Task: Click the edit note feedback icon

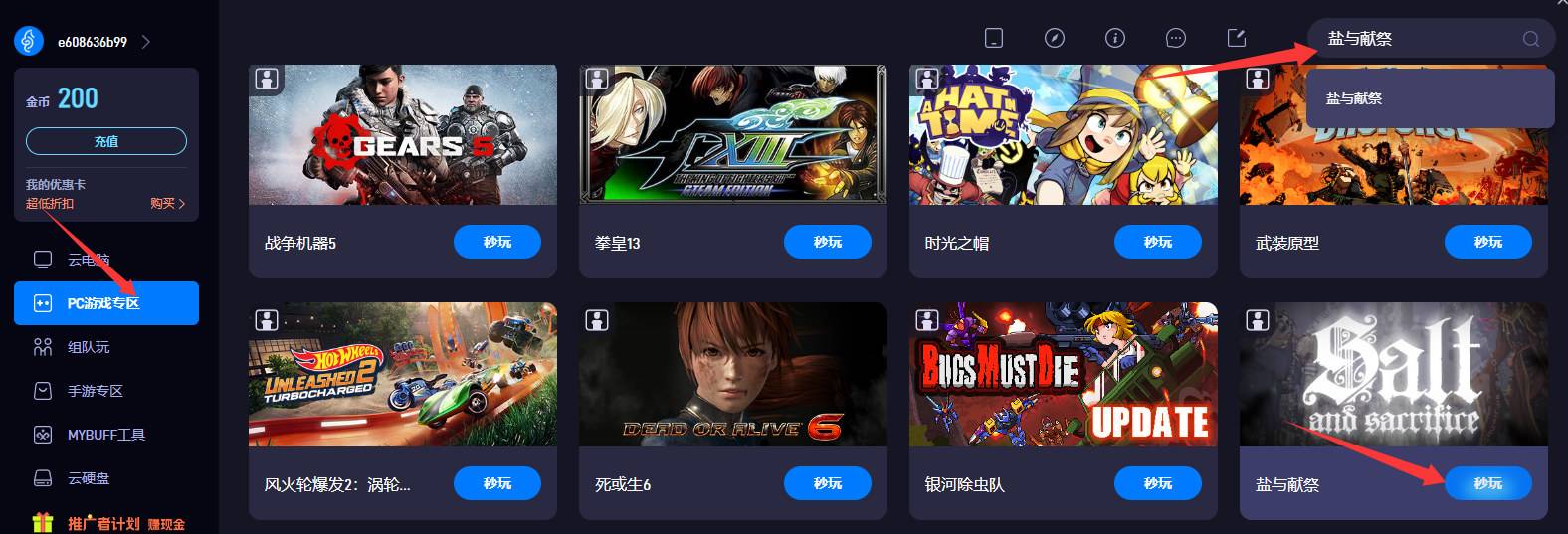Action: (x=1237, y=38)
